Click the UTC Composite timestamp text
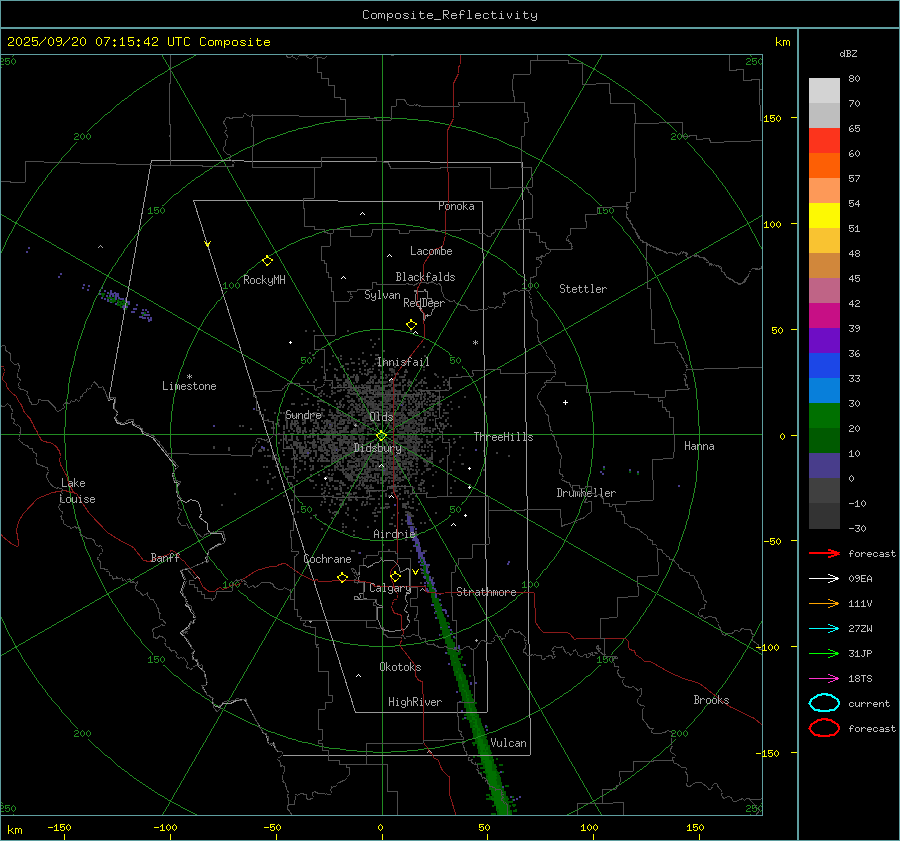Viewport: 900px width, 841px height. coord(138,42)
